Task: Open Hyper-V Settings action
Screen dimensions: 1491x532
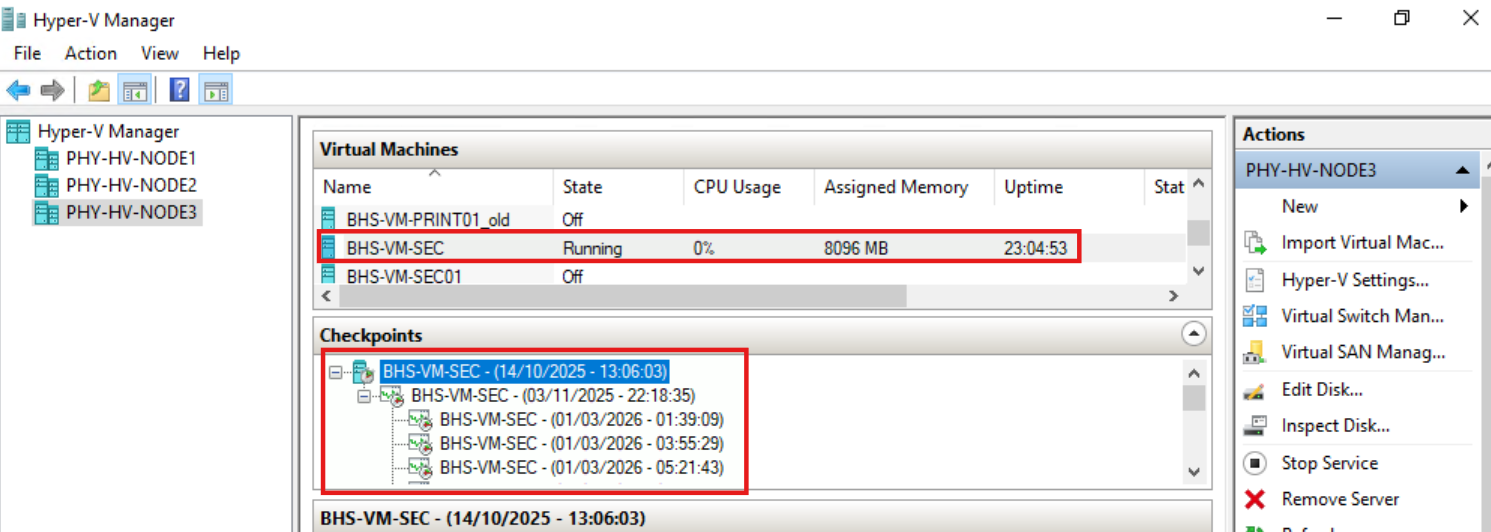Action: point(1355,280)
